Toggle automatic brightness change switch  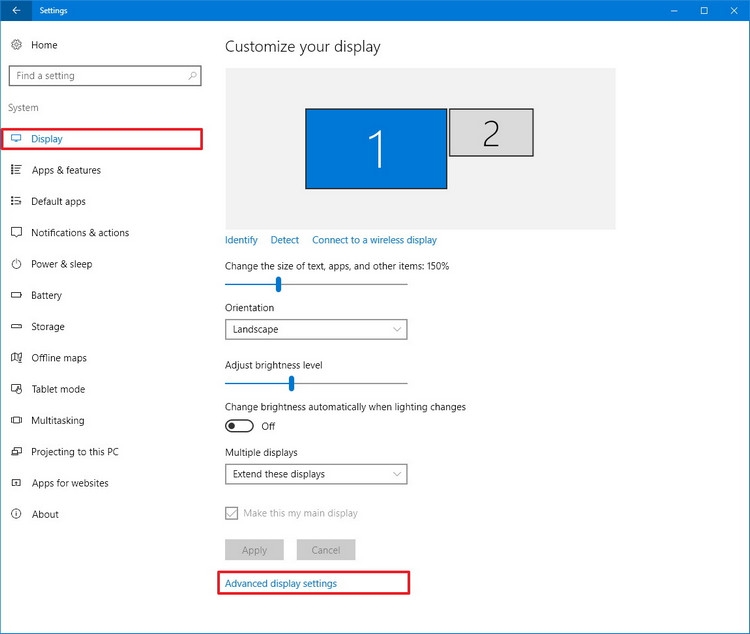coord(239,426)
